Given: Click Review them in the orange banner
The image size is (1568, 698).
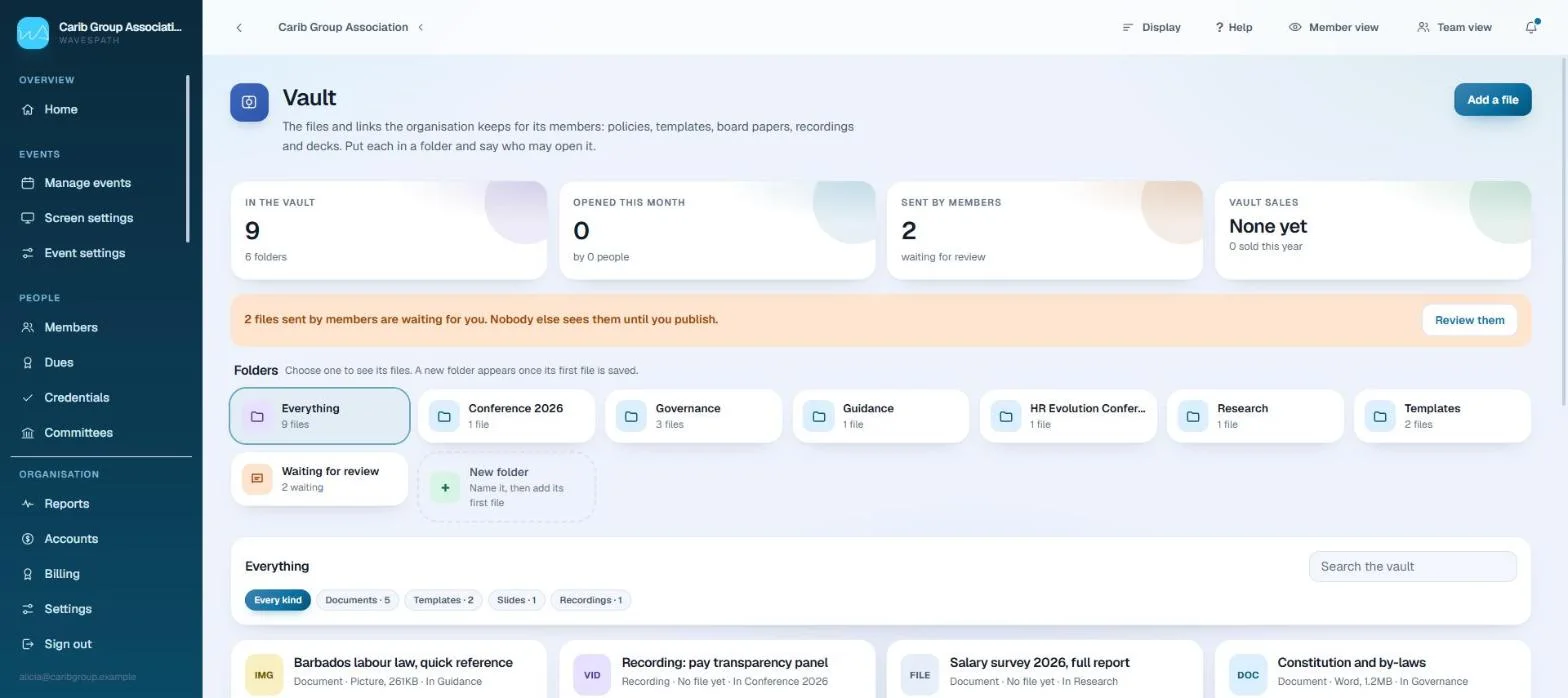Looking at the screenshot, I should 1470,321.
